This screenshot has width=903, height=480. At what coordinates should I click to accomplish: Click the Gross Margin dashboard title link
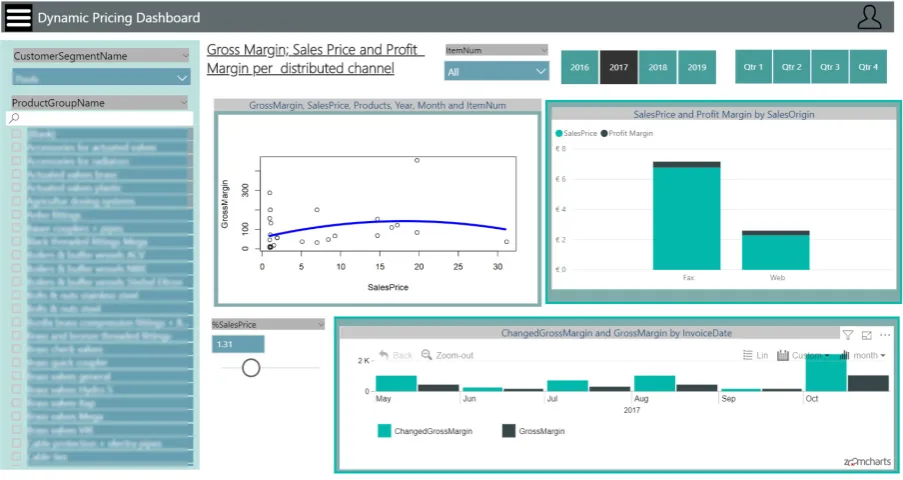coord(315,59)
